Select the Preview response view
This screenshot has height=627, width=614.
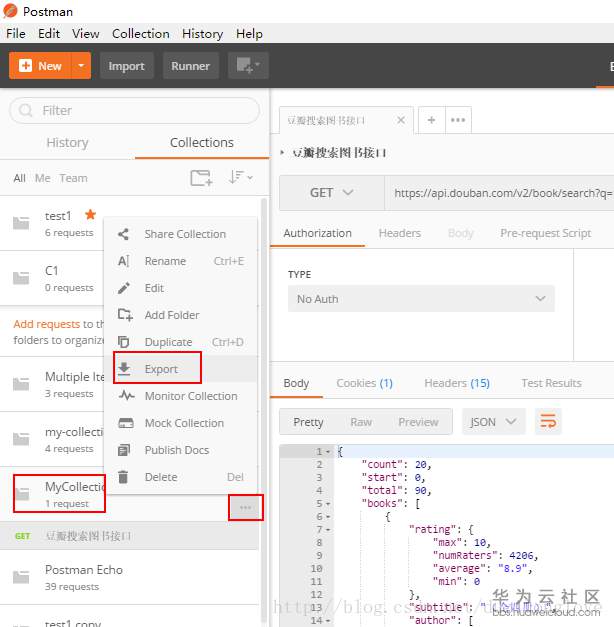418,422
